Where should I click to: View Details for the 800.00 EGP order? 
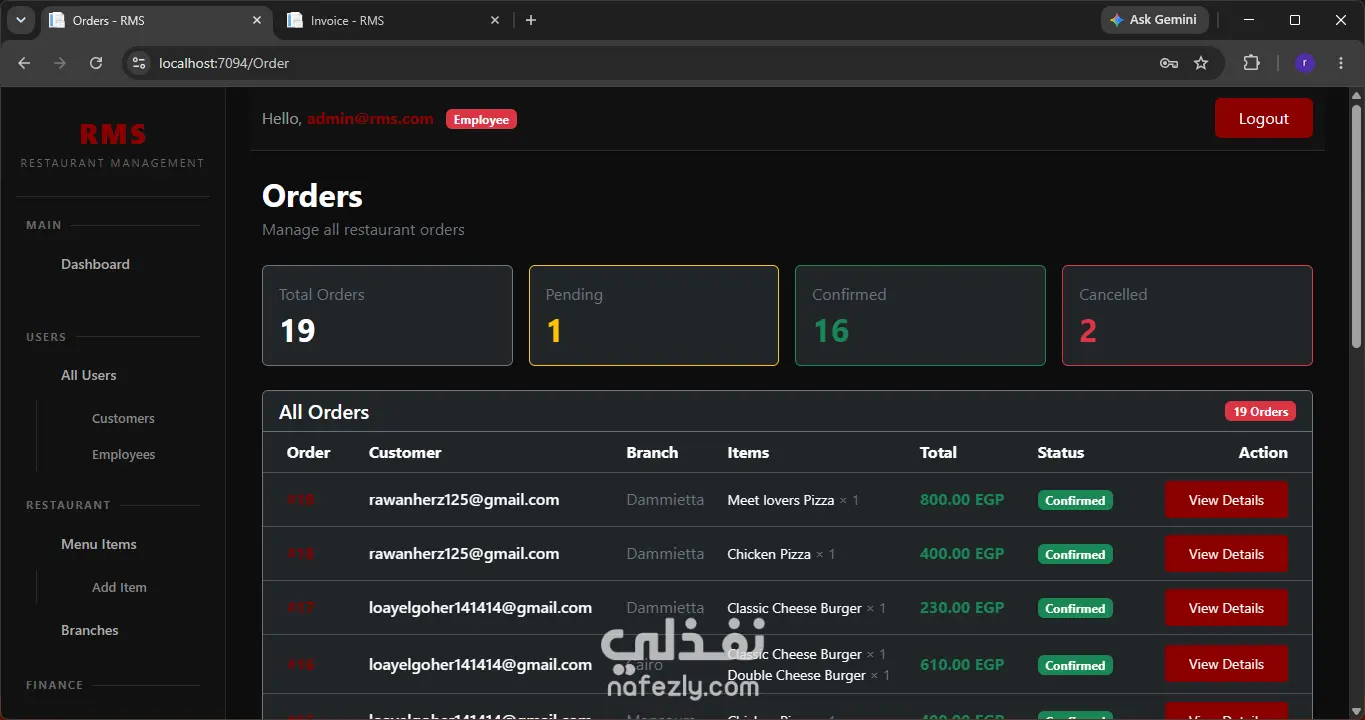coord(1226,500)
